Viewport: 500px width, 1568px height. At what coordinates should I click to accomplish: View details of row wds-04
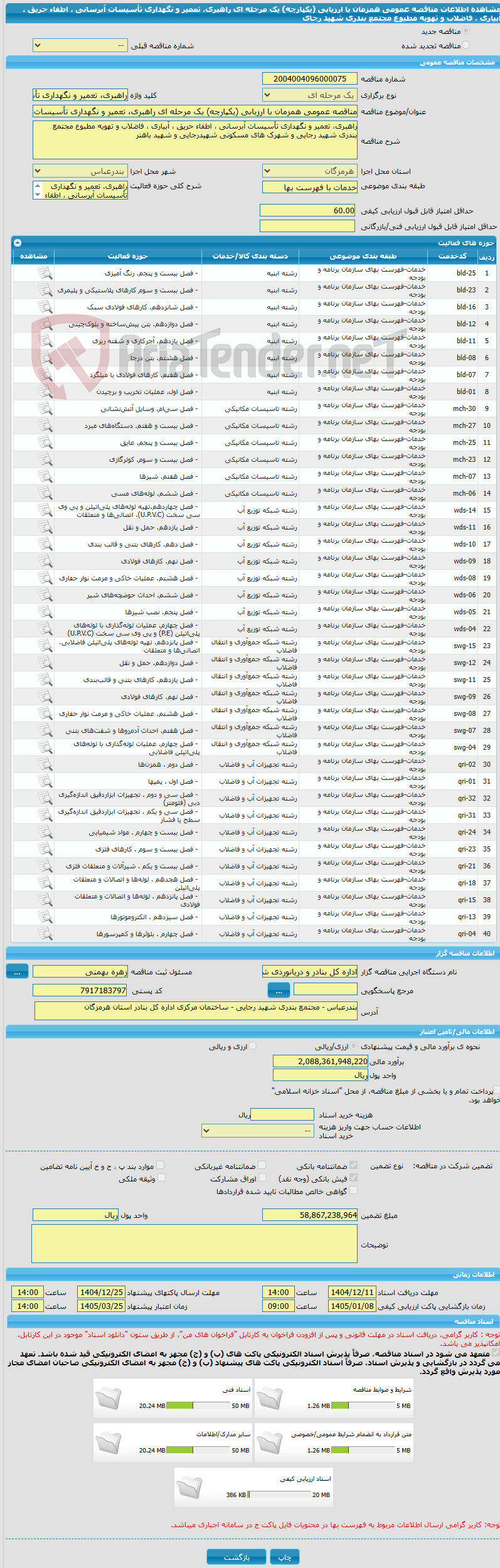(x=45, y=629)
